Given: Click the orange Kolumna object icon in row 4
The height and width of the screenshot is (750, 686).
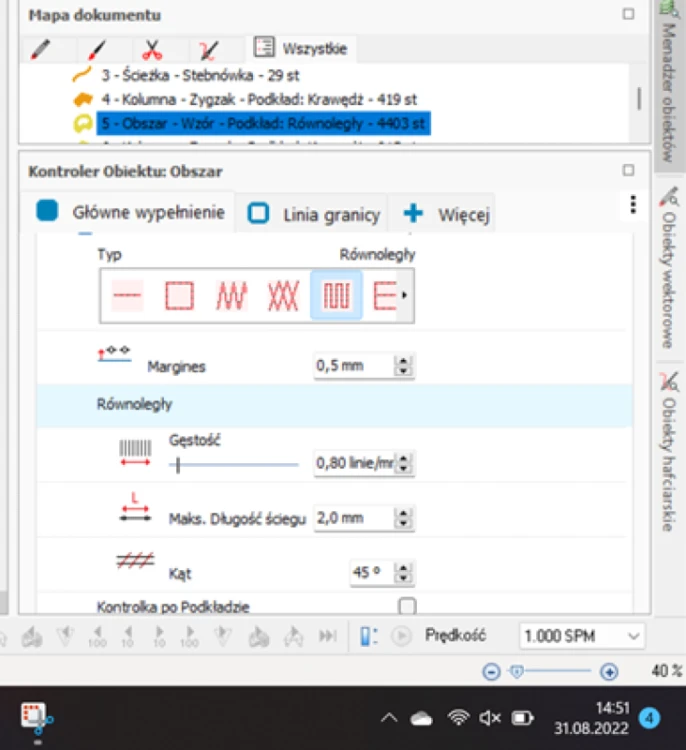Looking at the screenshot, I should [x=82, y=99].
